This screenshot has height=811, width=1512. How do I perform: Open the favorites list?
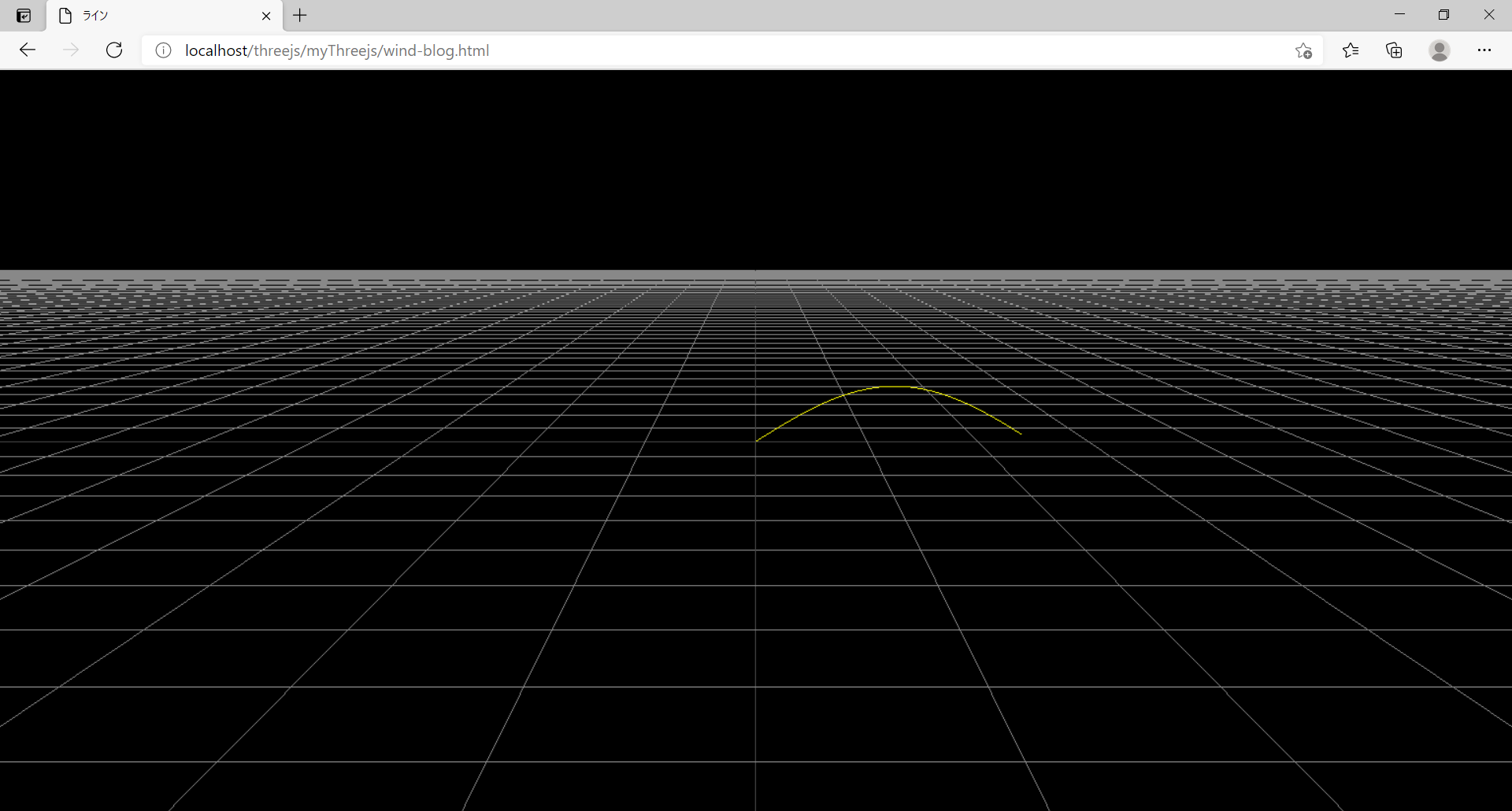[x=1350, y=50]
